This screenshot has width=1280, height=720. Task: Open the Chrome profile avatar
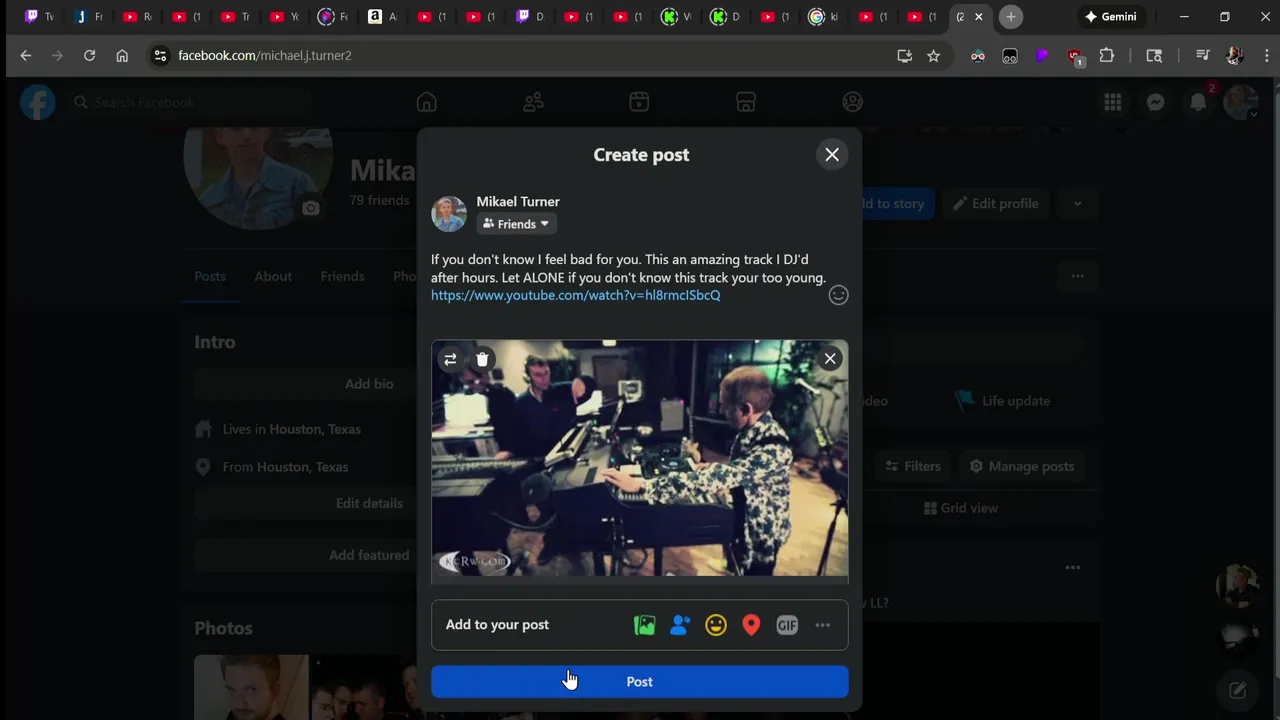point(1234,56)
